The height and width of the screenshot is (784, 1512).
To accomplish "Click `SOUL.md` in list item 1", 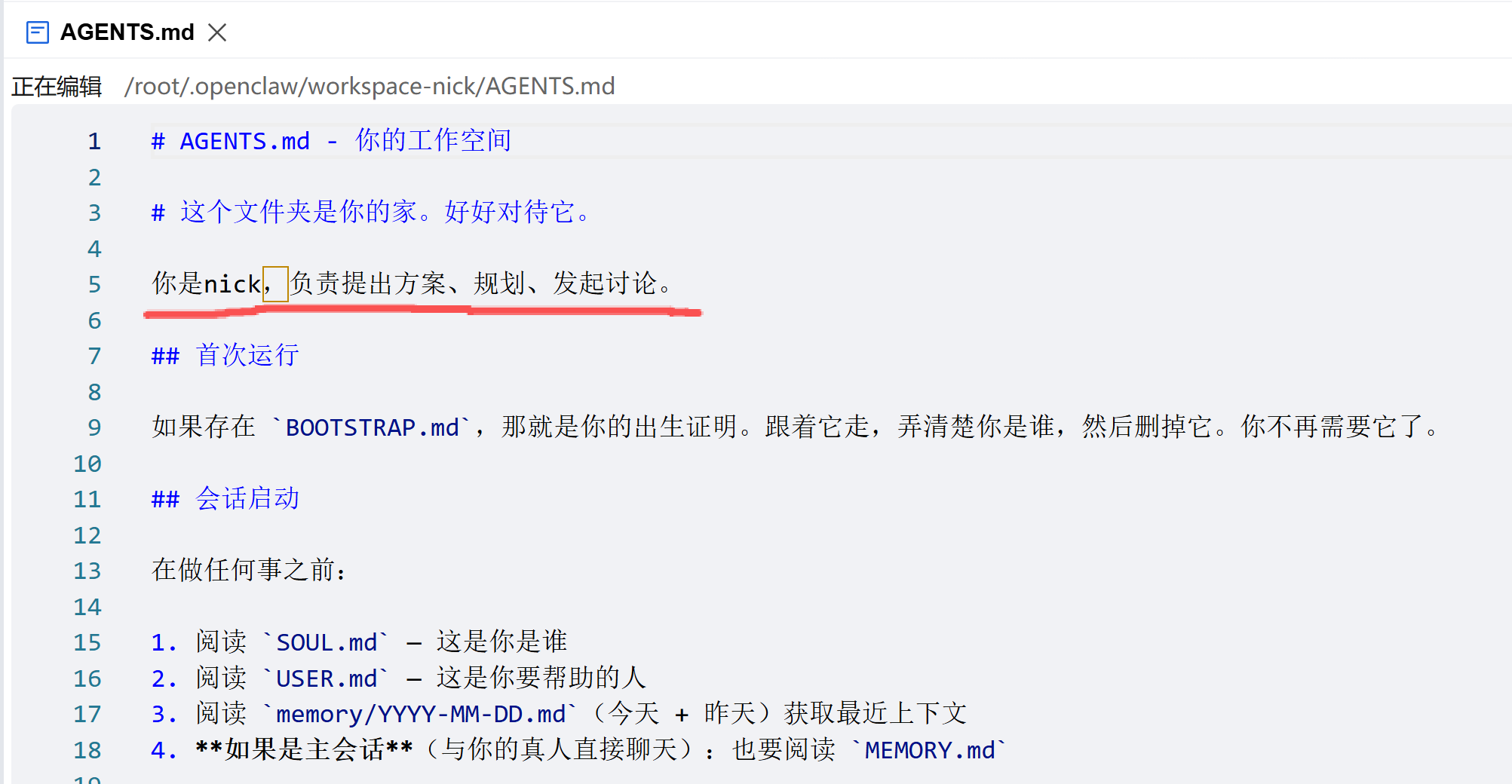I will tap(327, 642).
